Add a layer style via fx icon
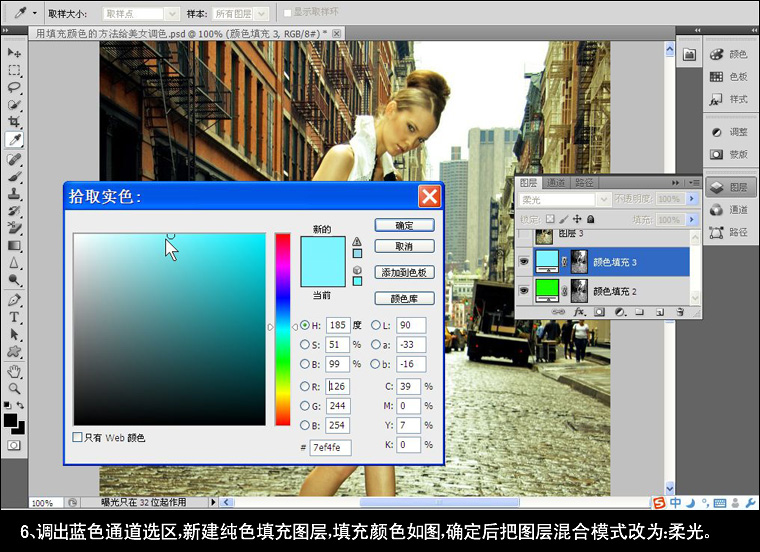Image resolution: width=760 pixels, height=552 pixels. point(579,312)
